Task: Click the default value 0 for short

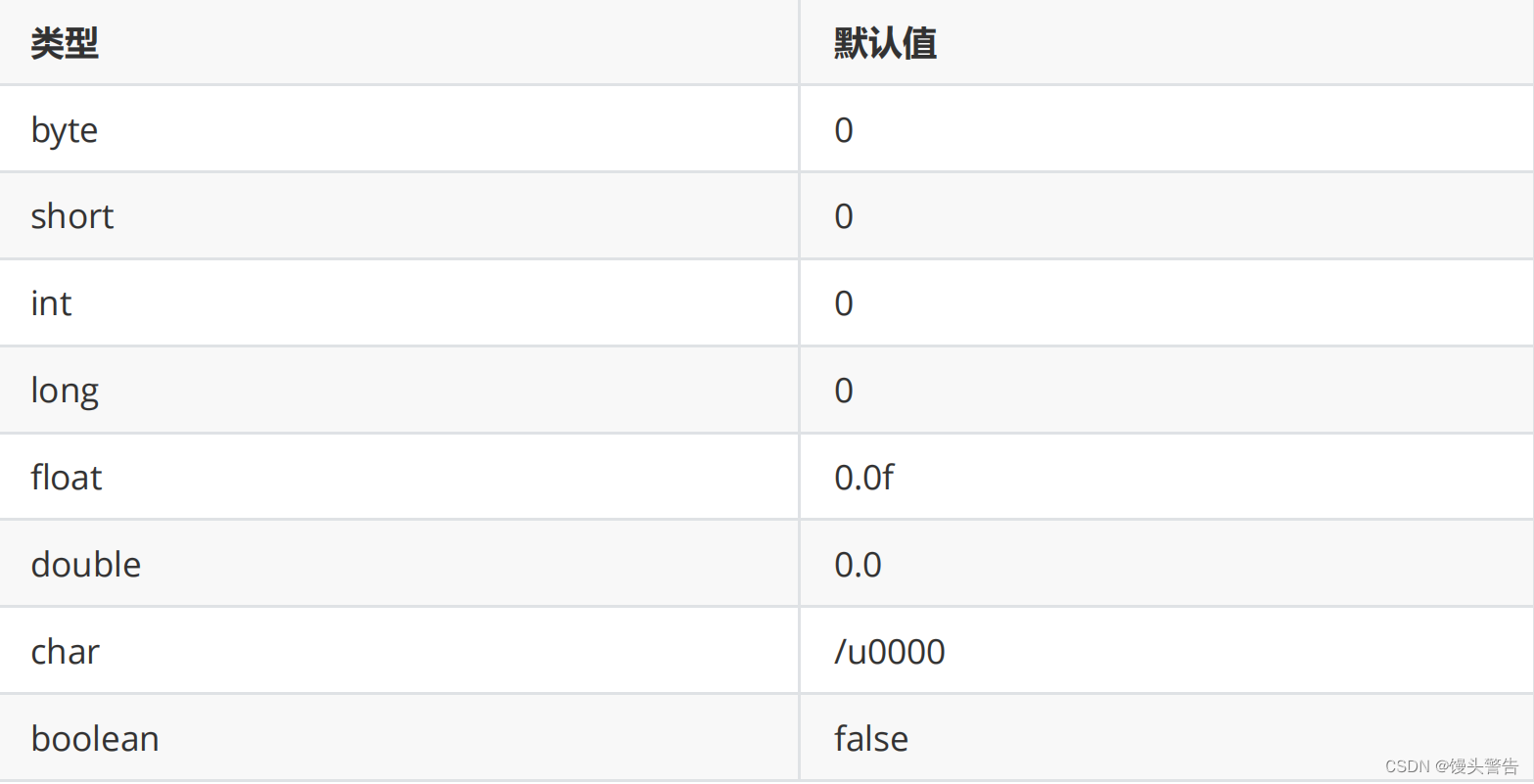Action: (844, 216)
